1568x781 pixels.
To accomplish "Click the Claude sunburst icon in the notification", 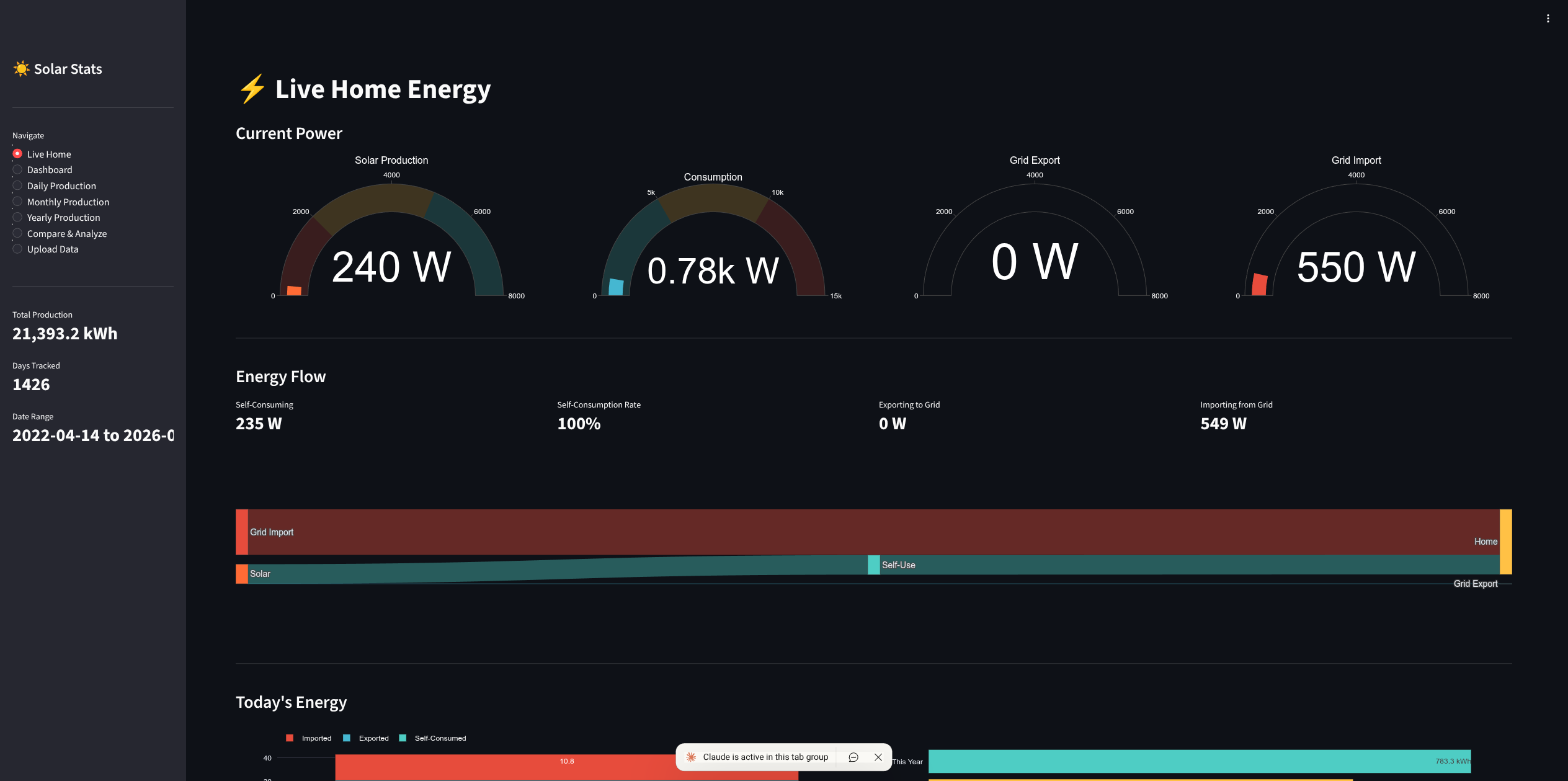I will [691, 757].
